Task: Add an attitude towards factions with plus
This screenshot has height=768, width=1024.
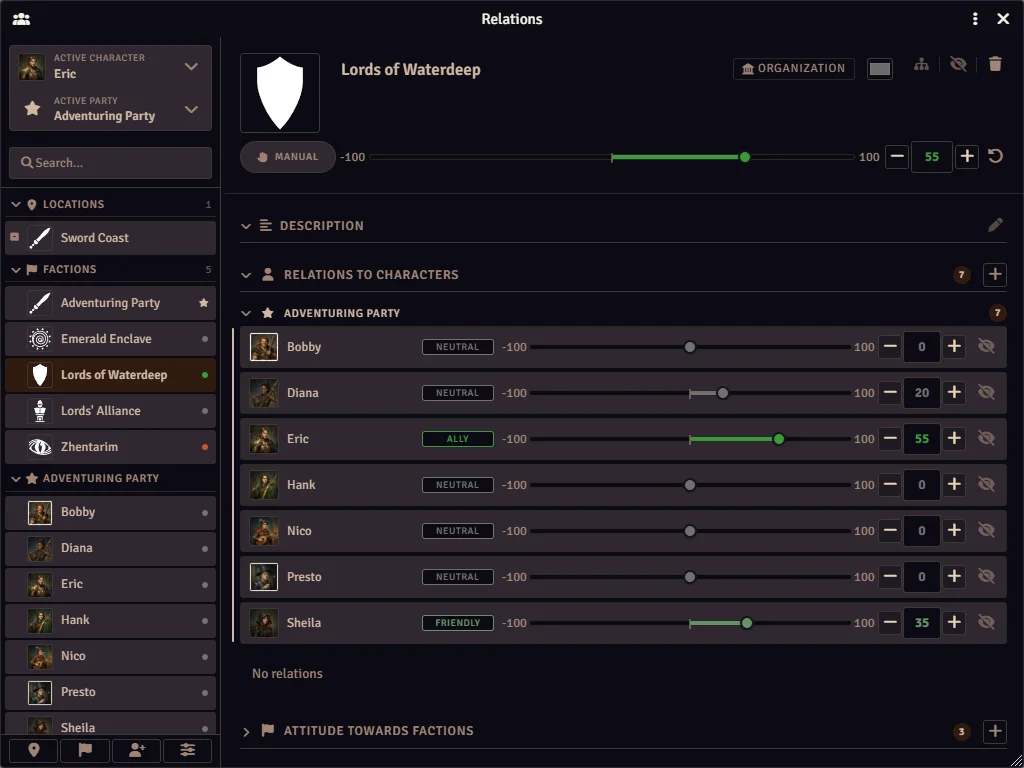Action: pyautogui.click(x=995, y=731)
